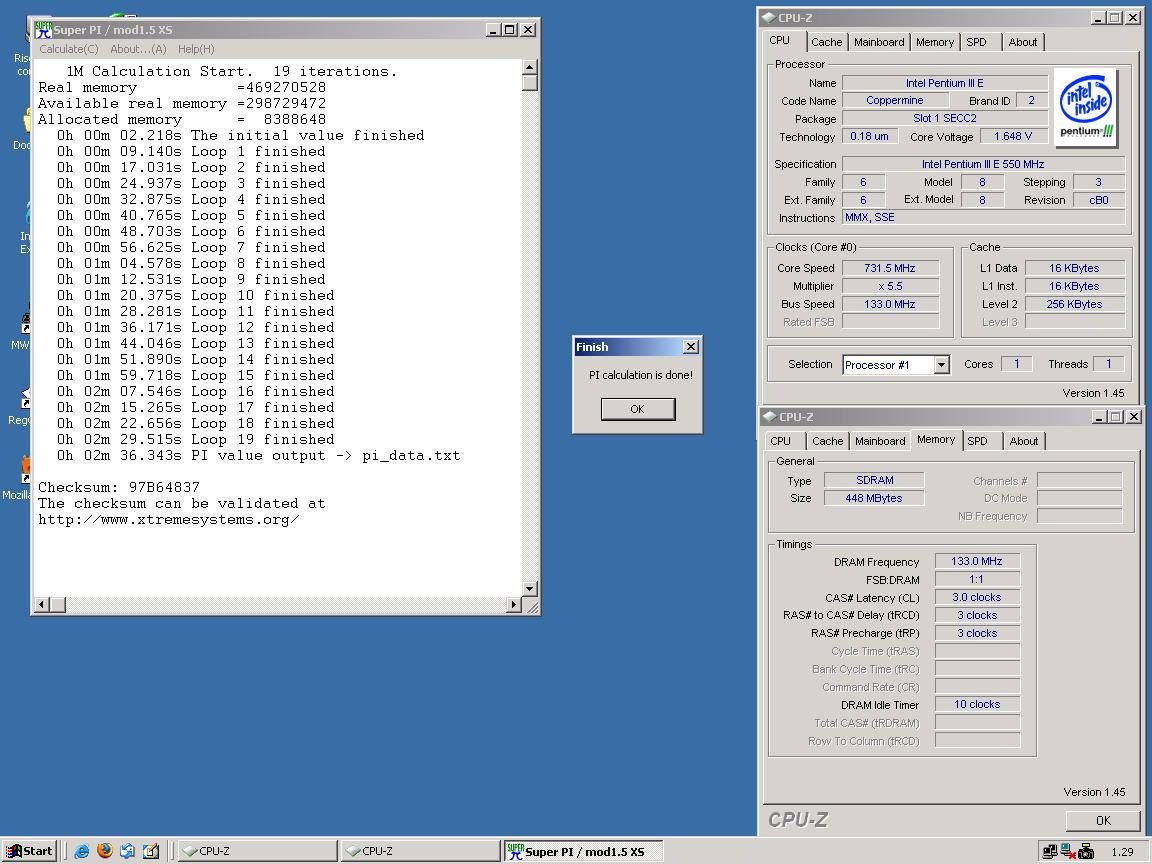Click the 448 MBytes size field

point(874,498)
